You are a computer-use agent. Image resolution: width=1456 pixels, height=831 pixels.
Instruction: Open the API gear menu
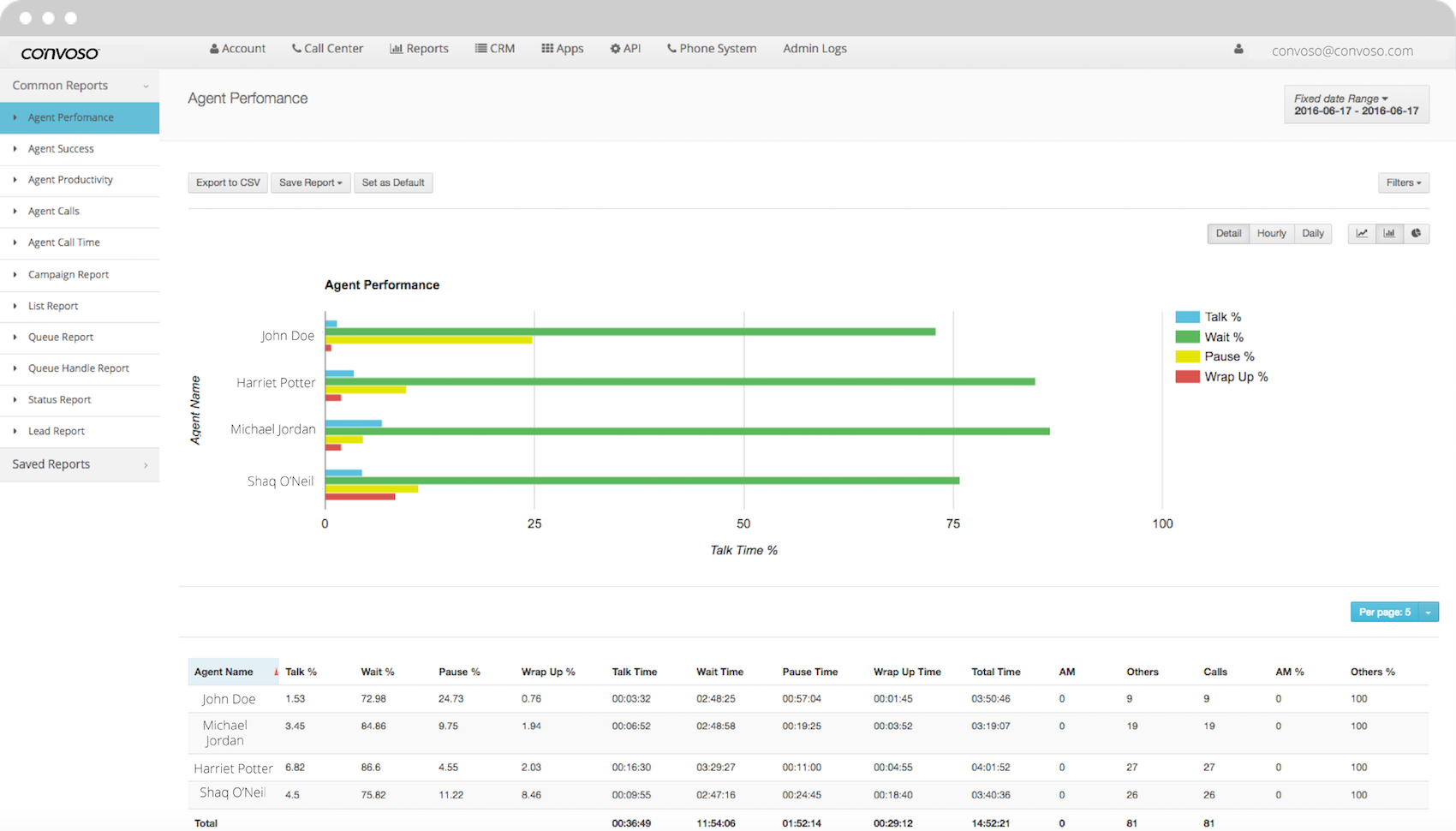pyautogui.click(x=625, y=49)
